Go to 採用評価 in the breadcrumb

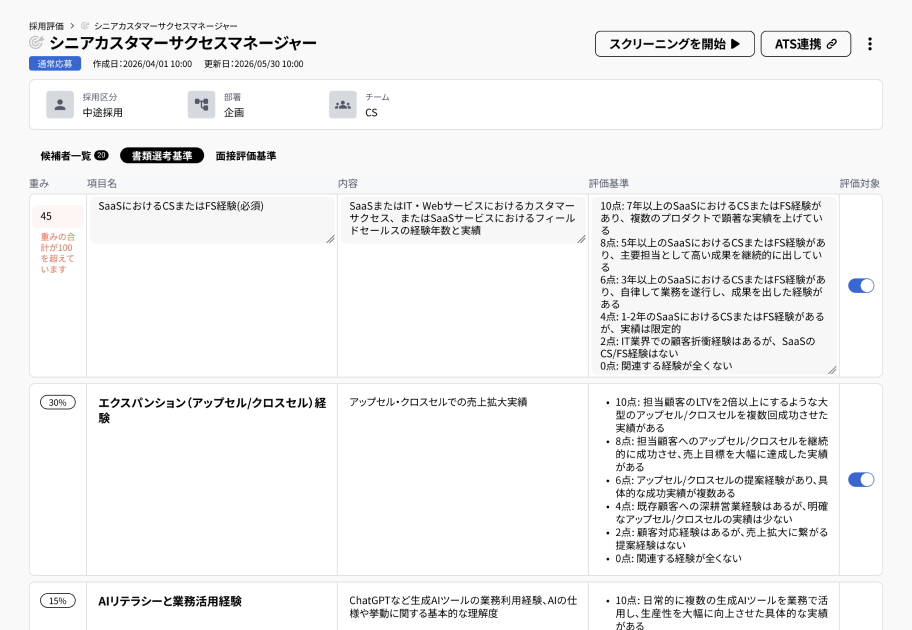tap(45, 25)
